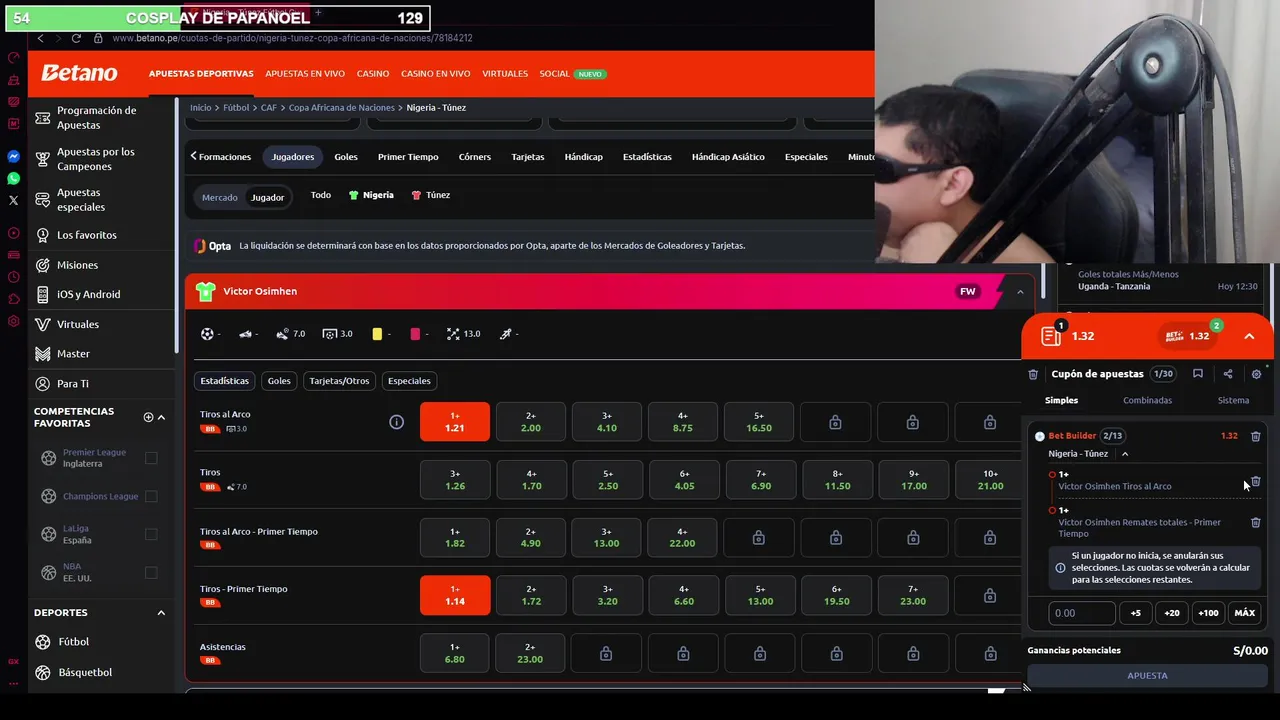Open the bet coupon settings gear

pyautogui.click(x=1257, y=374)
